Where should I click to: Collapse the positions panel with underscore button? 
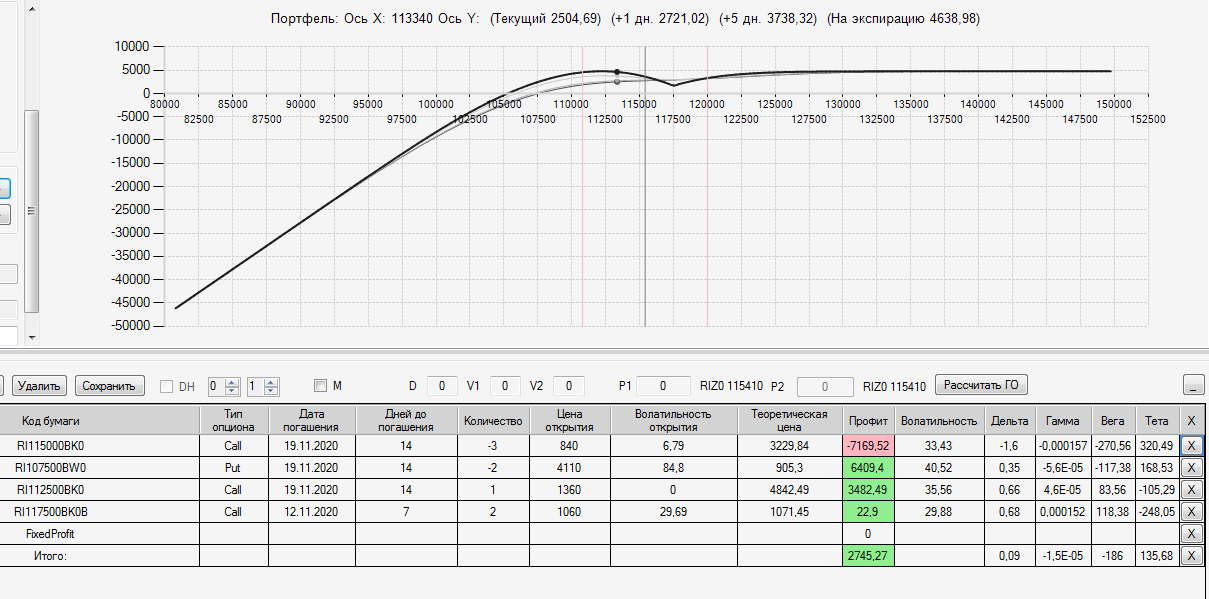click(1192, 386)
